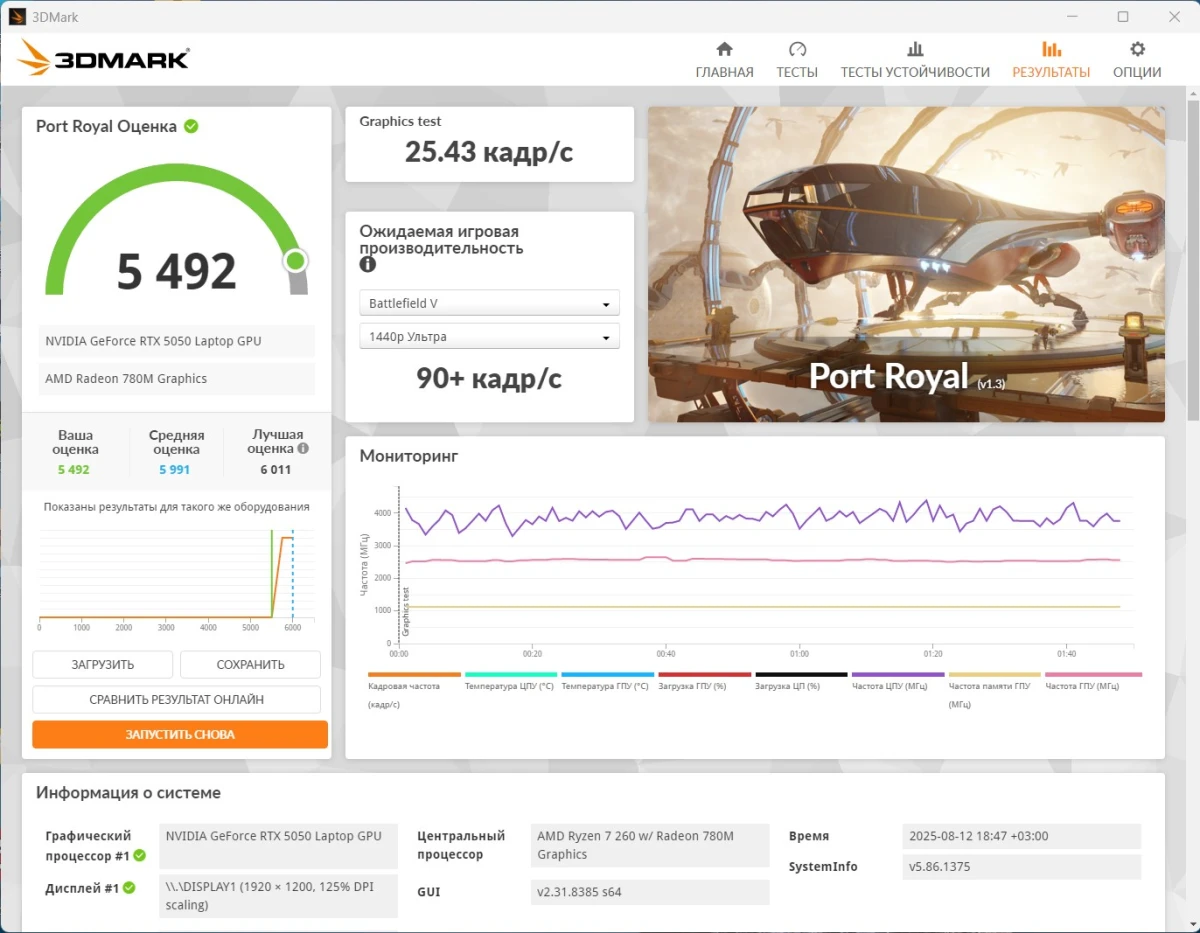
Task: Click Средняя оценка value 5 991
Action: [174, 470]
